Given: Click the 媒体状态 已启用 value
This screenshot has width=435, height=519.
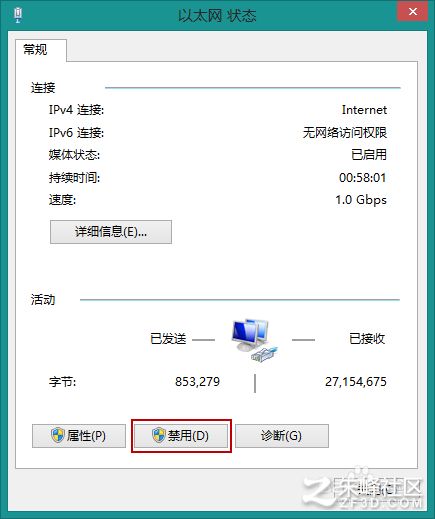Looking at the screenshot, I should point(369,155).
